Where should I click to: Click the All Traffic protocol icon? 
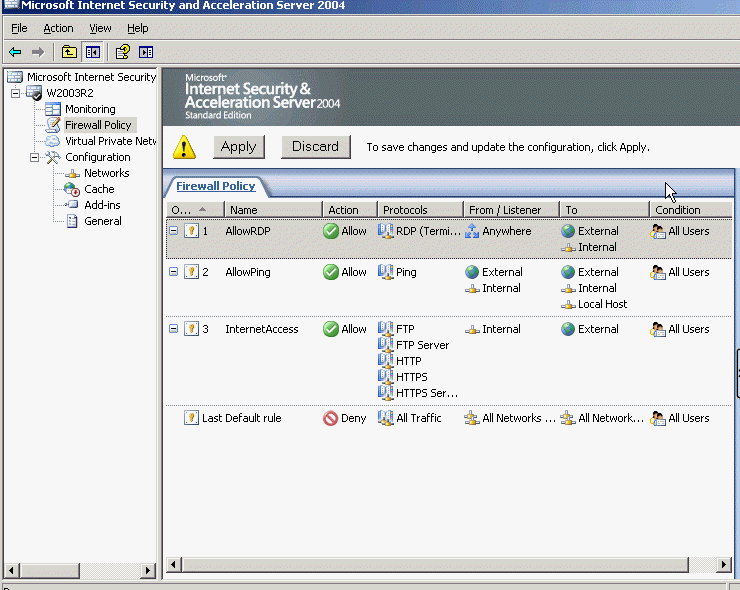tap(386, 418)
